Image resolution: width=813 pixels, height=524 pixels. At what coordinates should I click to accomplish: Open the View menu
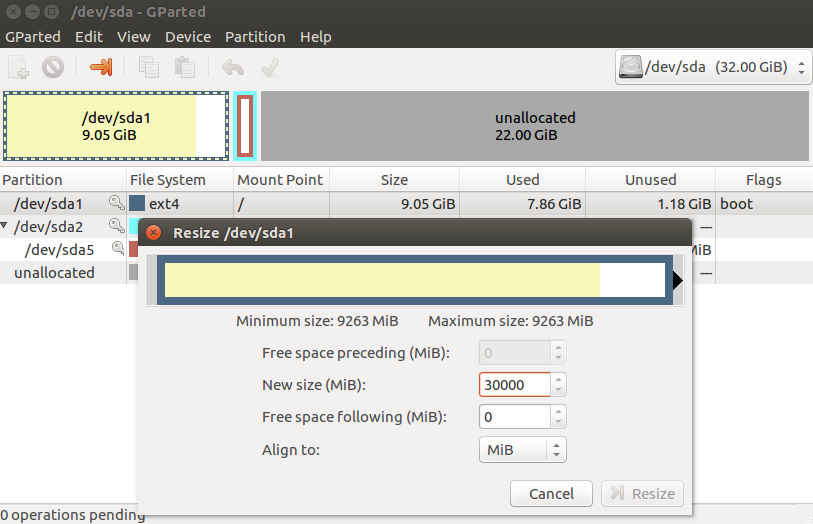click(x=134, y=37)
